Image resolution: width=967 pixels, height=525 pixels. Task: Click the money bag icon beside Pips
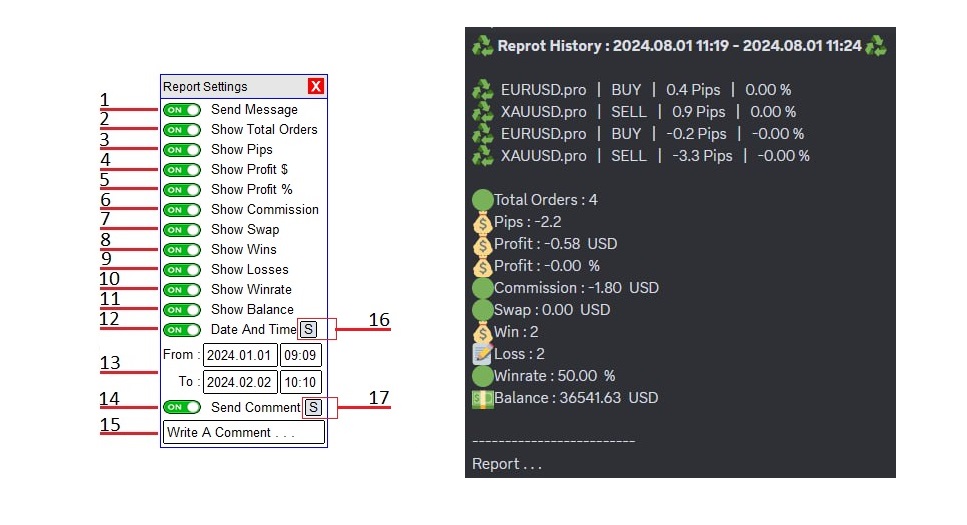pos(482,222)
